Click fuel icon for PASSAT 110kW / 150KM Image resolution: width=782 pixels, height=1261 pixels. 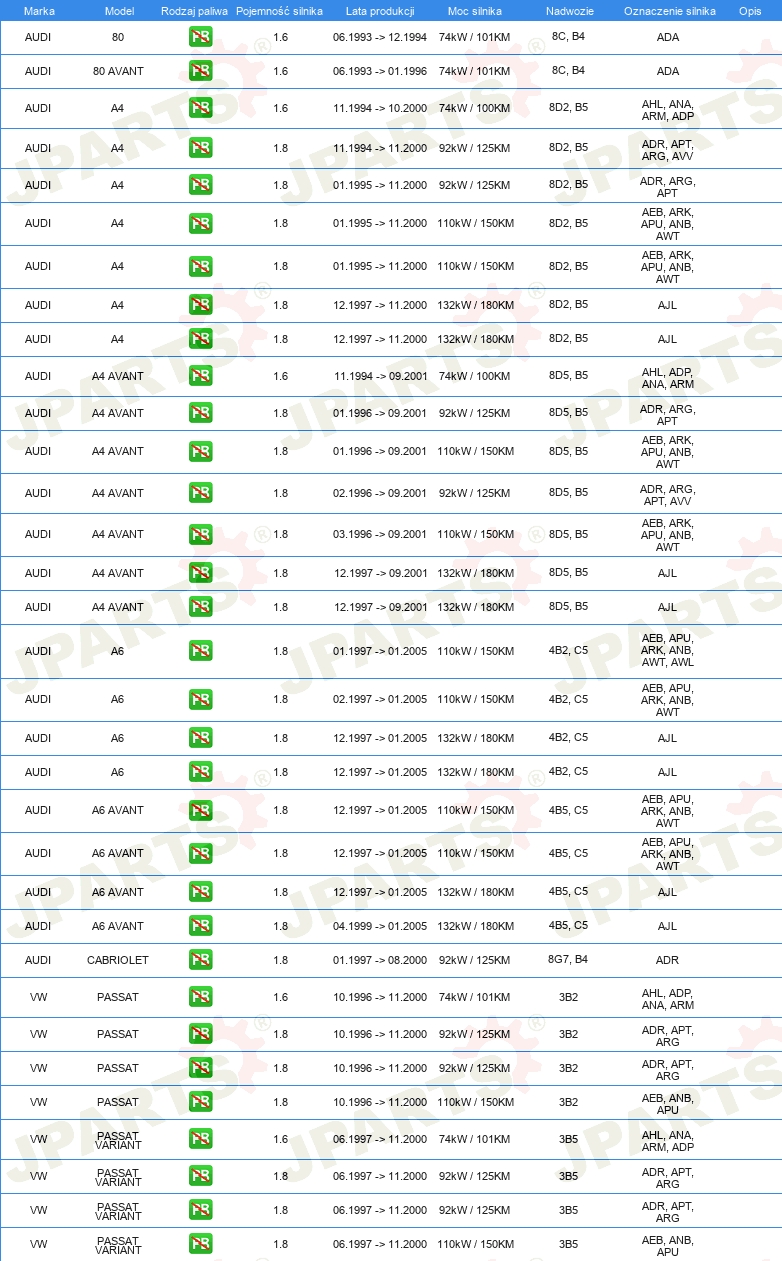coord(200,1102)
